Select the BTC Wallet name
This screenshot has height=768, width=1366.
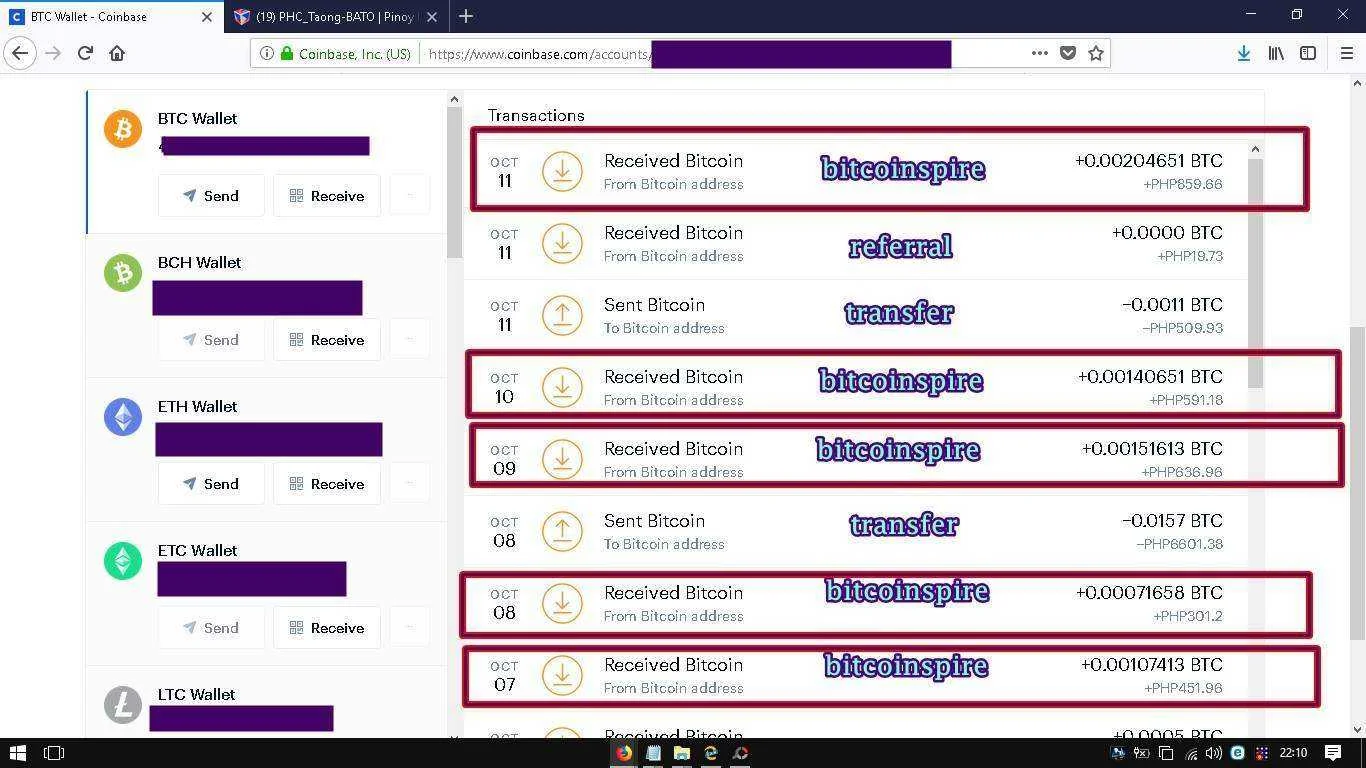[197, 118]
